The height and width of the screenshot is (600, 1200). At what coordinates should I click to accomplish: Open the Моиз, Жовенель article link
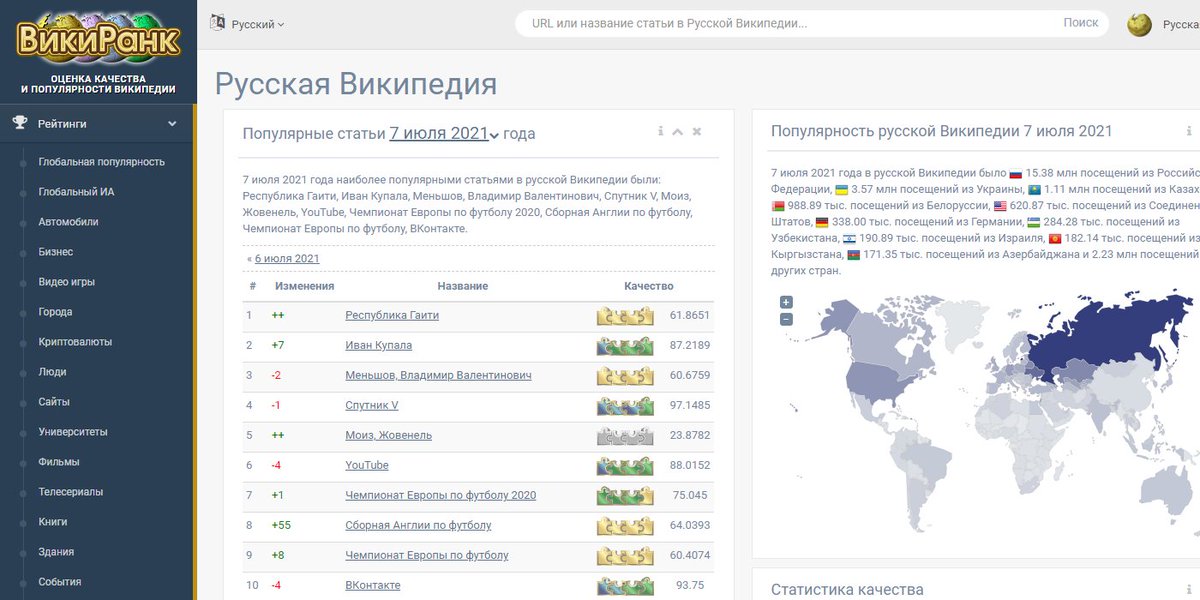point(388,435)
